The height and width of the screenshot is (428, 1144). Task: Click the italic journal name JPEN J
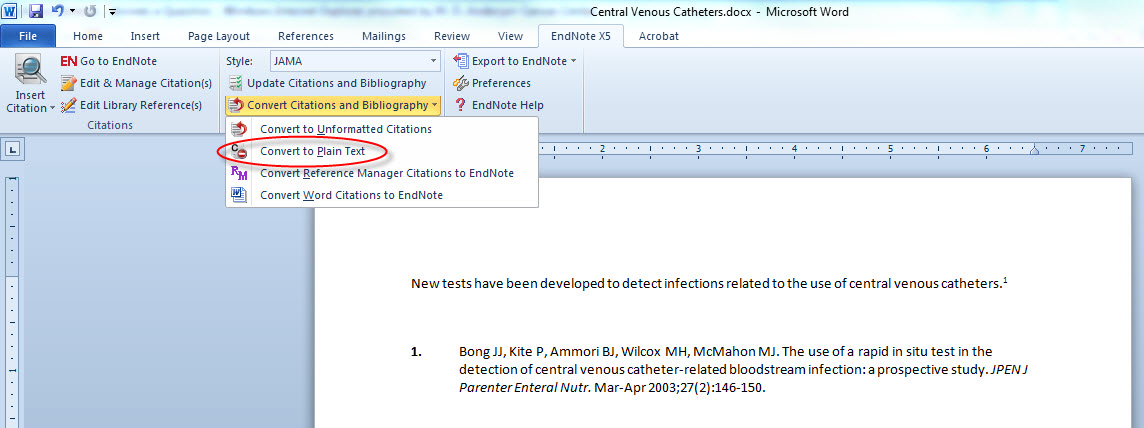(1008, 370)
